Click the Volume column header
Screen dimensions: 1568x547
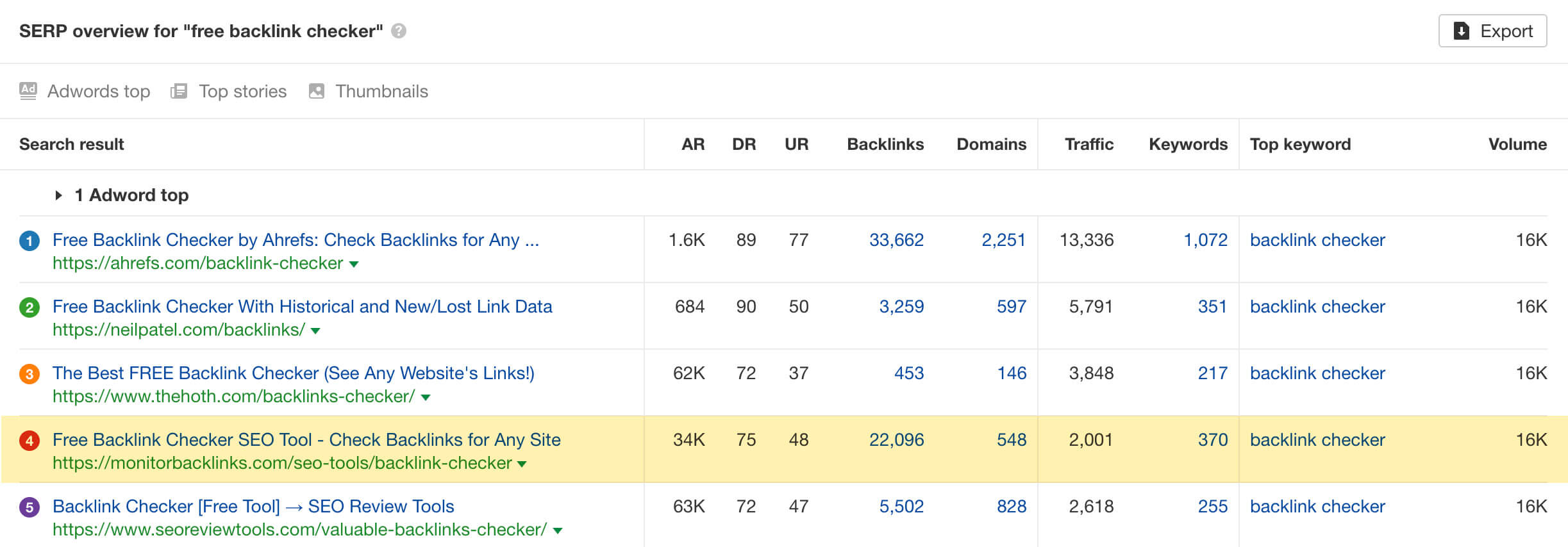coord(1517,144)
